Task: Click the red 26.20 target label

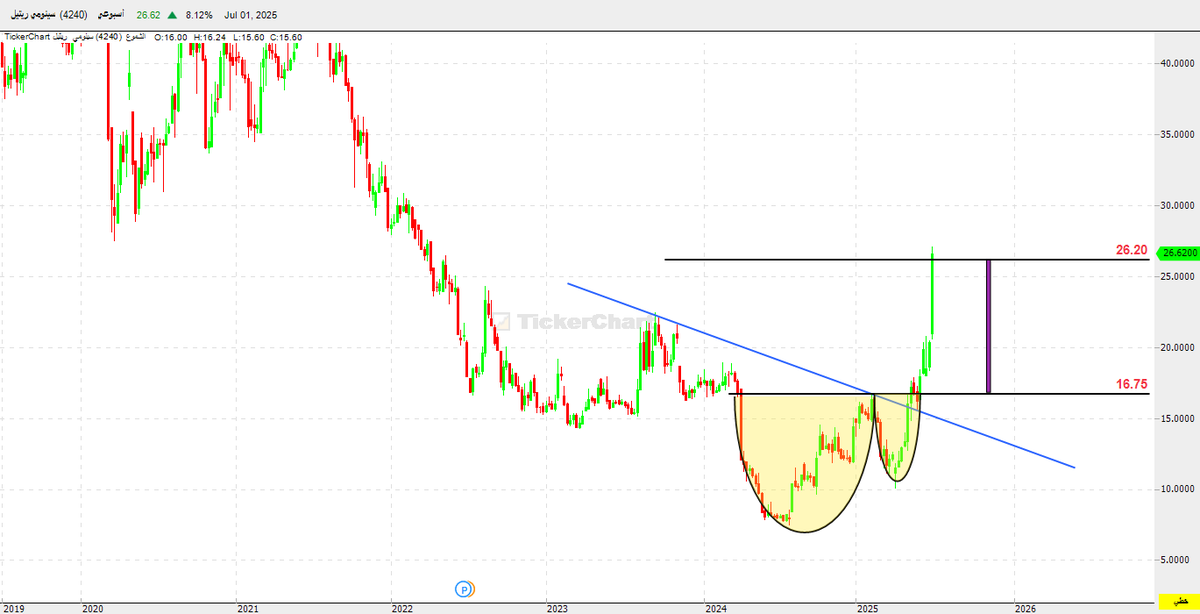Action: [x=1130, y=250]
